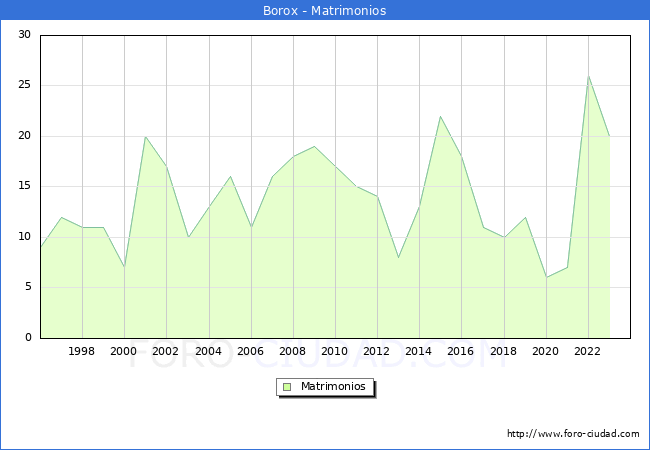Click the x-axis label 2008
The width and height of the screenshot is (650, 450).
pyautogui.click(x=293, y=351)
